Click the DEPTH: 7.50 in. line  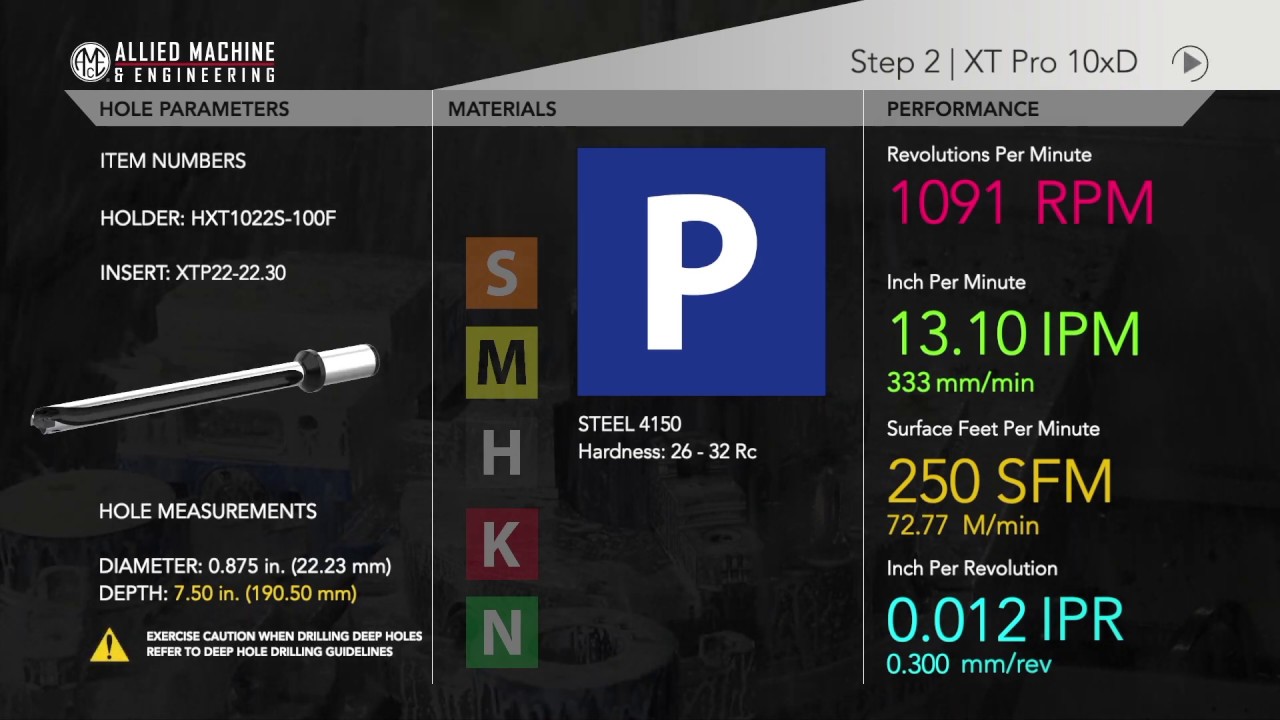click(x=228, y=593)
